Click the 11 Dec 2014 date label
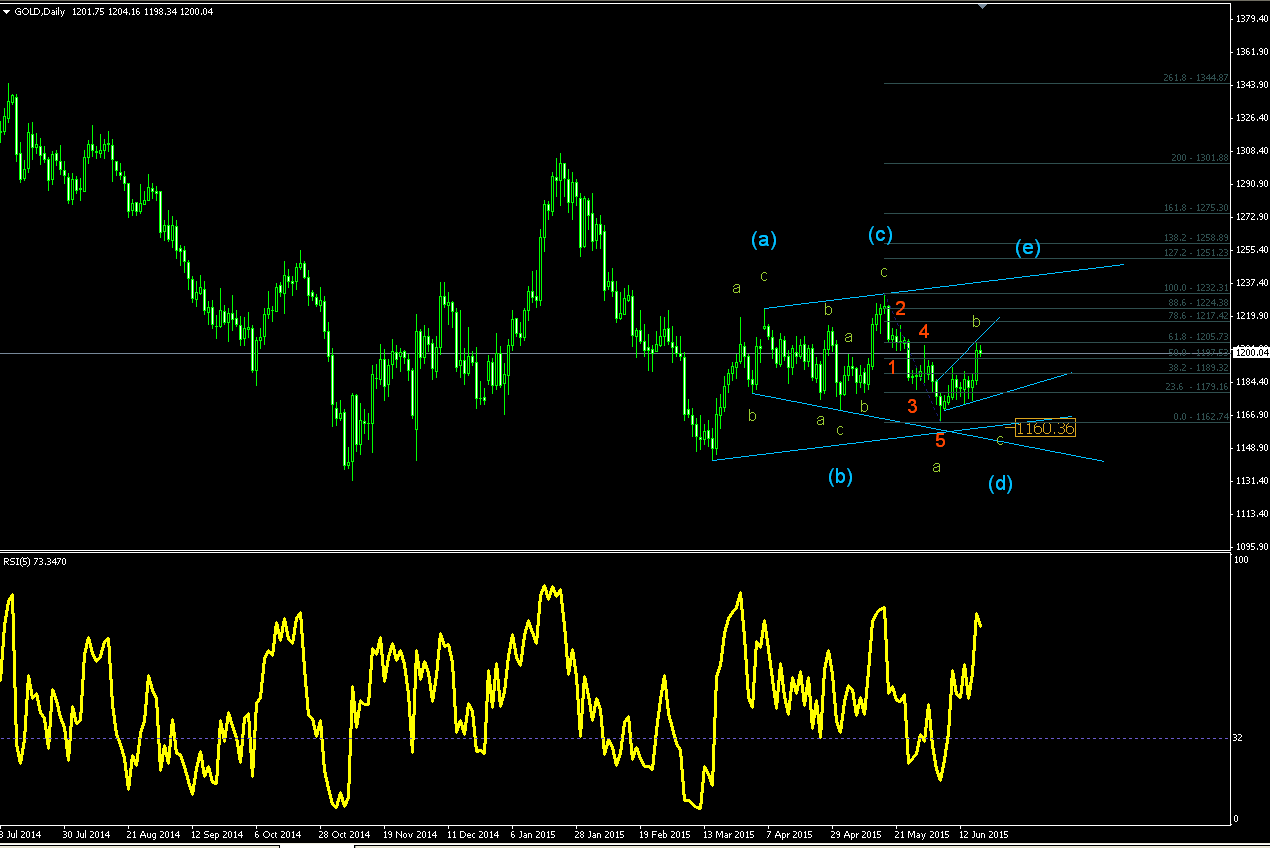Viewport: 1270px width, 848px height. [x=472, y=833]
